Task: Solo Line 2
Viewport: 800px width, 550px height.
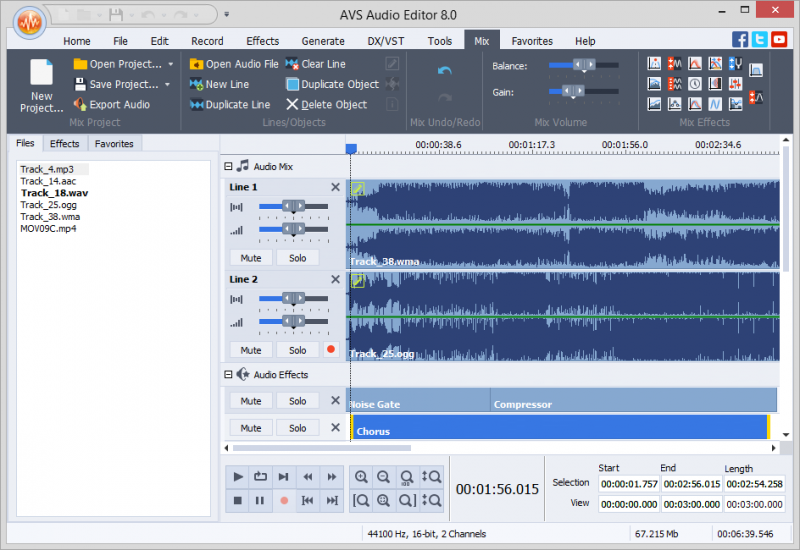Action: click(x=297, y=351)
